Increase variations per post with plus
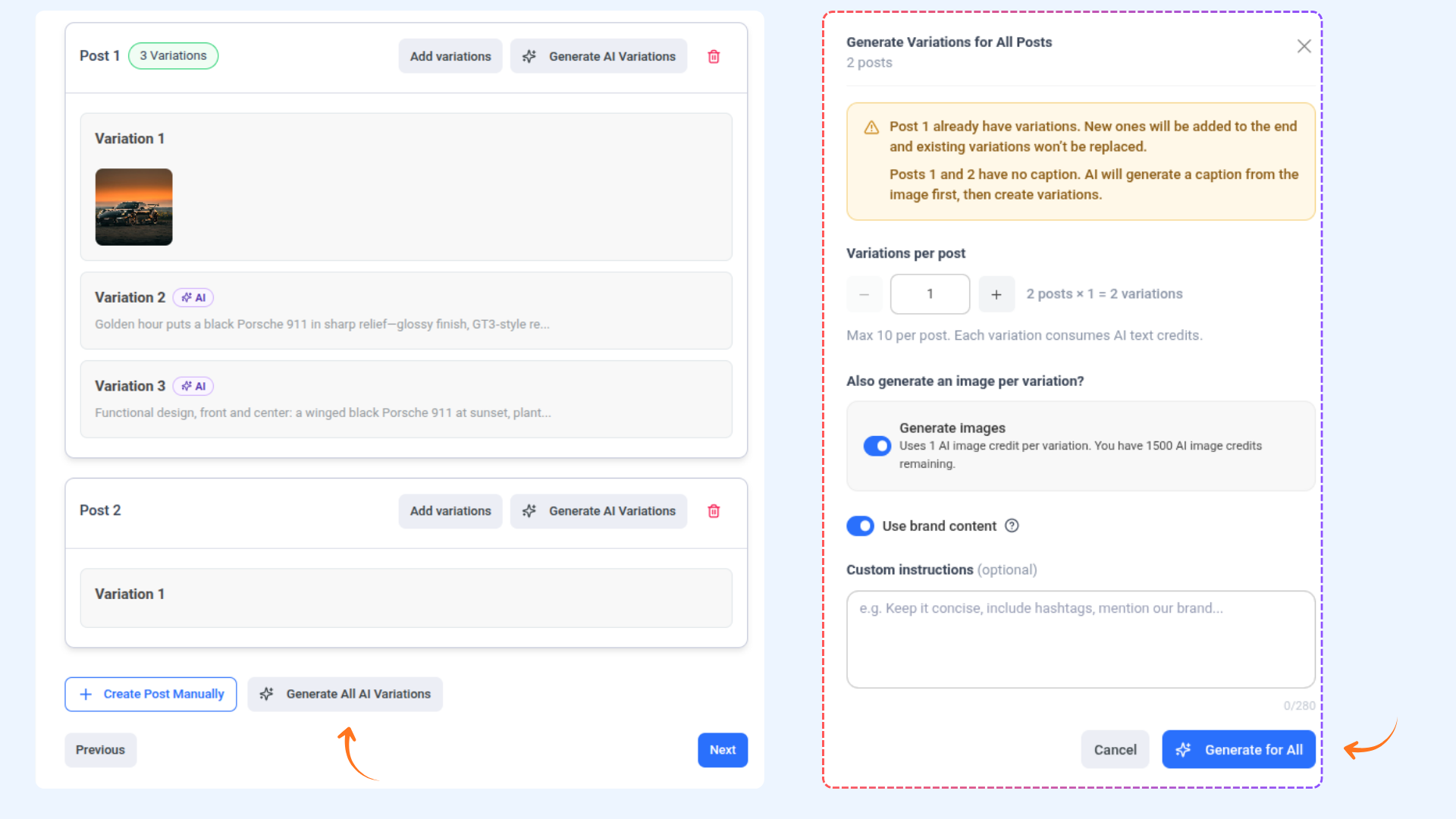The height and width of the screenshot is (819, 1456). pyautogui.click(x=996, y=294)
